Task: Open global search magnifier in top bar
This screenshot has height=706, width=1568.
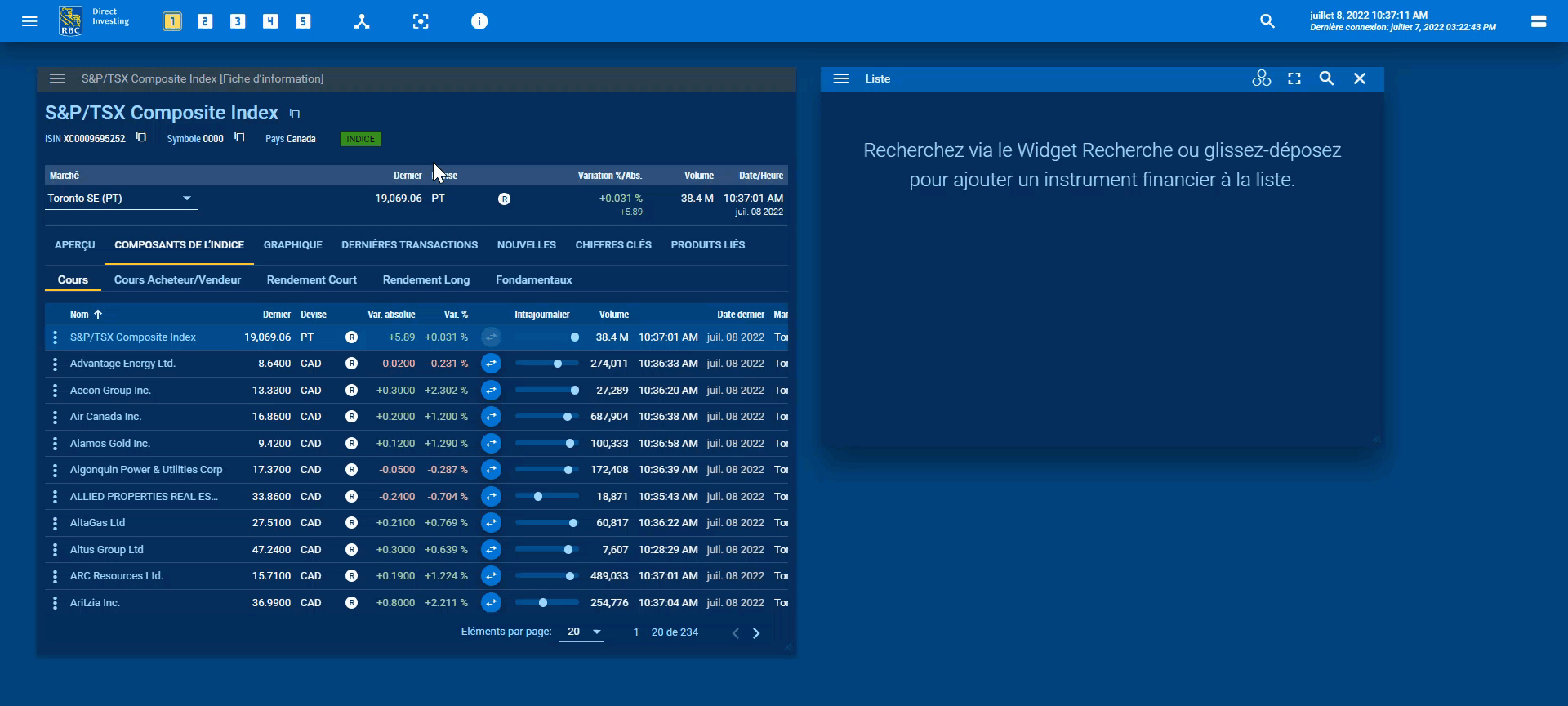Action: point(1267,21)
